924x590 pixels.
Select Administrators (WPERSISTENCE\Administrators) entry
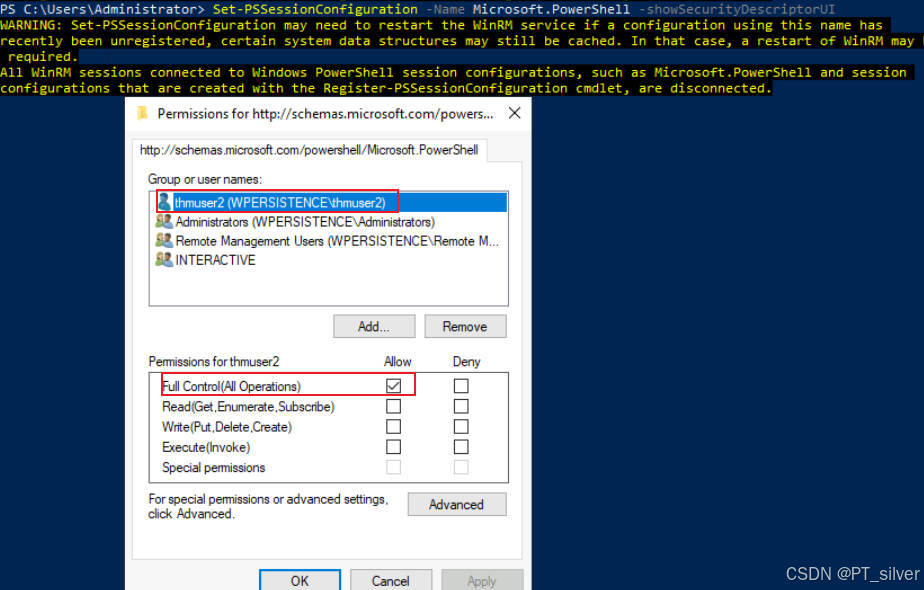(305, 222)
